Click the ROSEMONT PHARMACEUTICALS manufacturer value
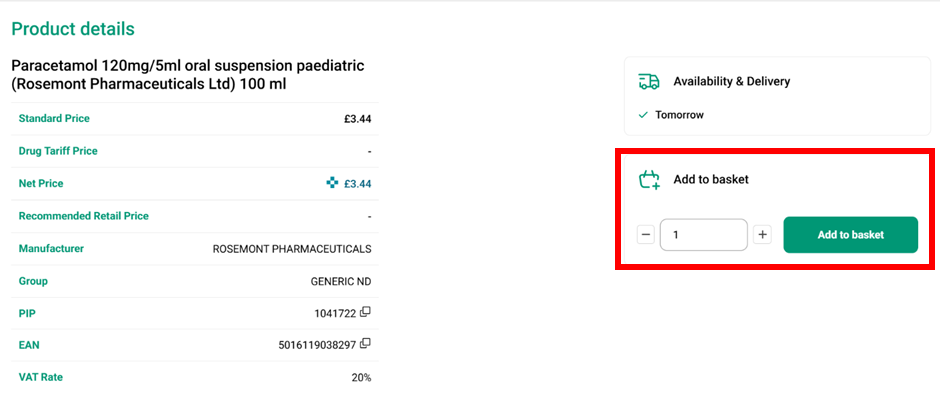 click(292, 249)
